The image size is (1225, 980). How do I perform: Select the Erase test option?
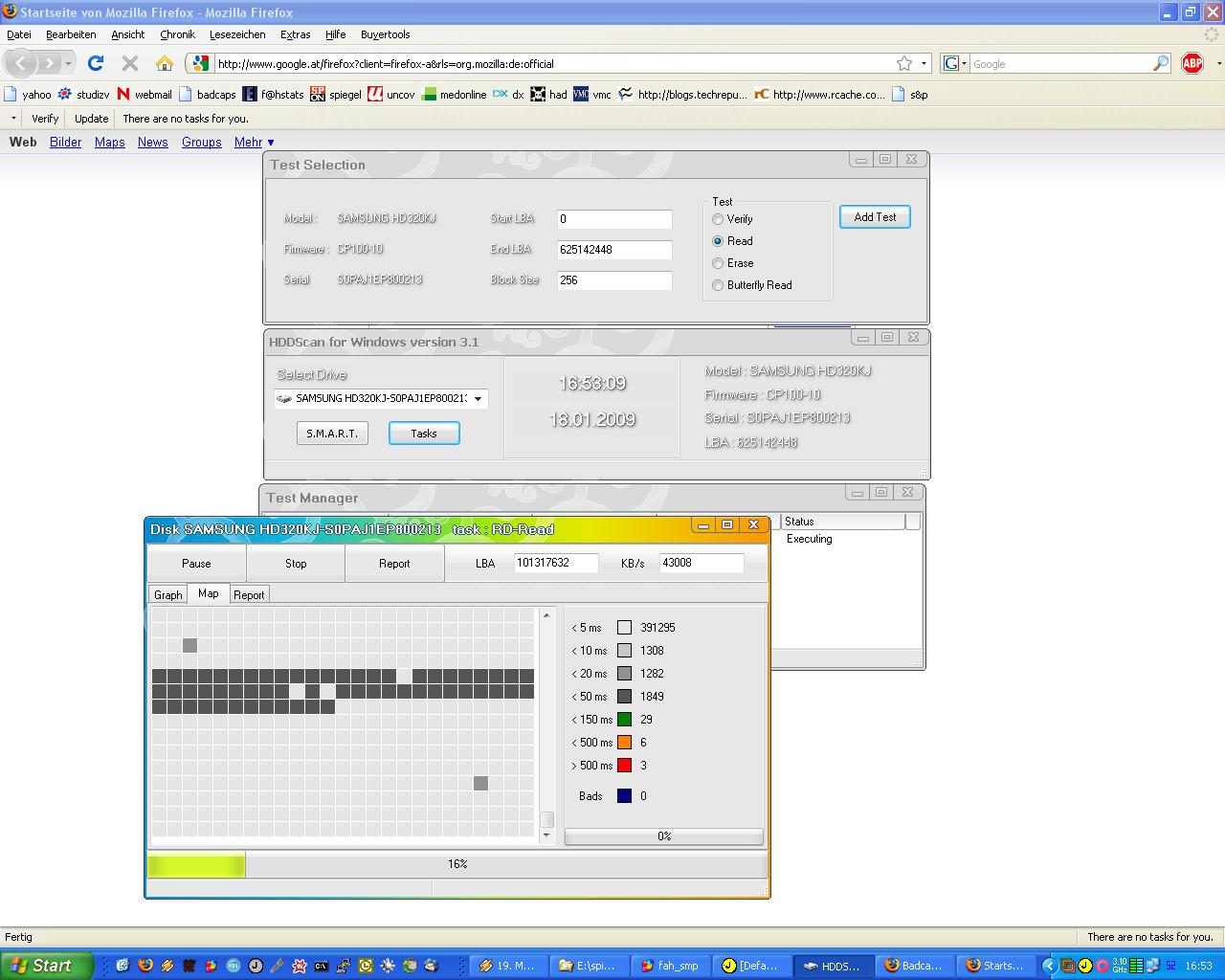[x=718, y=263]
